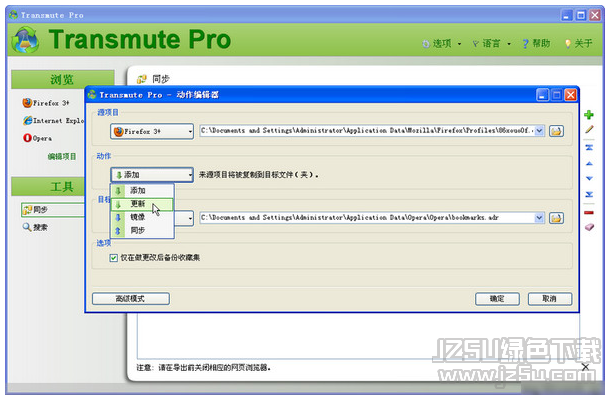Open the 选项 options menu
The image size is (614, 402).
(442, 43)
